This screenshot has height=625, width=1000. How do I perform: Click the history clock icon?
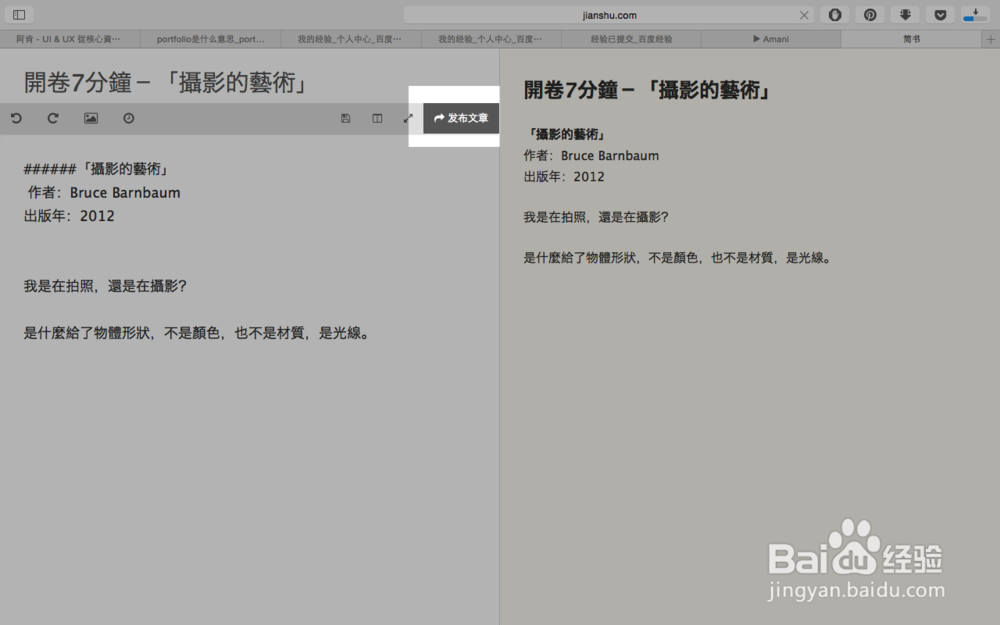click(x=128, y=118)
